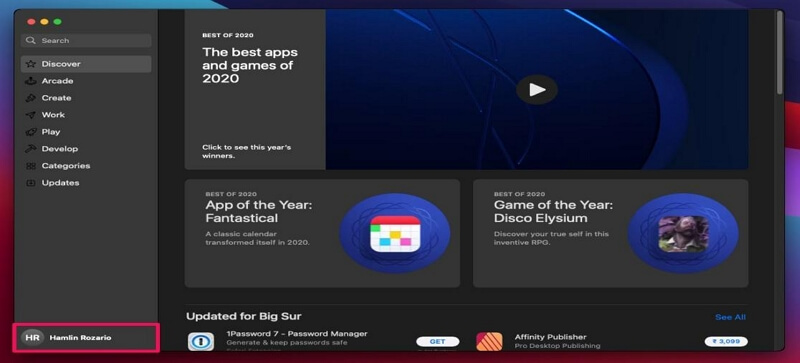Click the Work paper plane icon
Image resolution: width=800 pixels, height=363 pixels.
tap(31, 115)
